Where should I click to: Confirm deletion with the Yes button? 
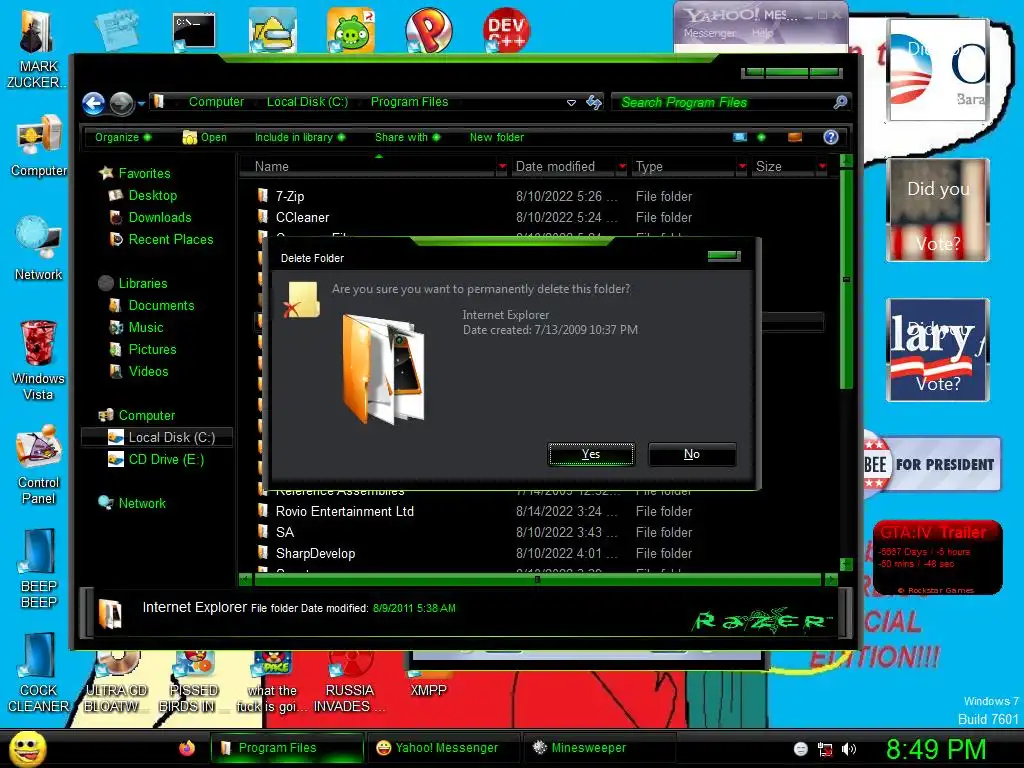click(x=591, y=454)
